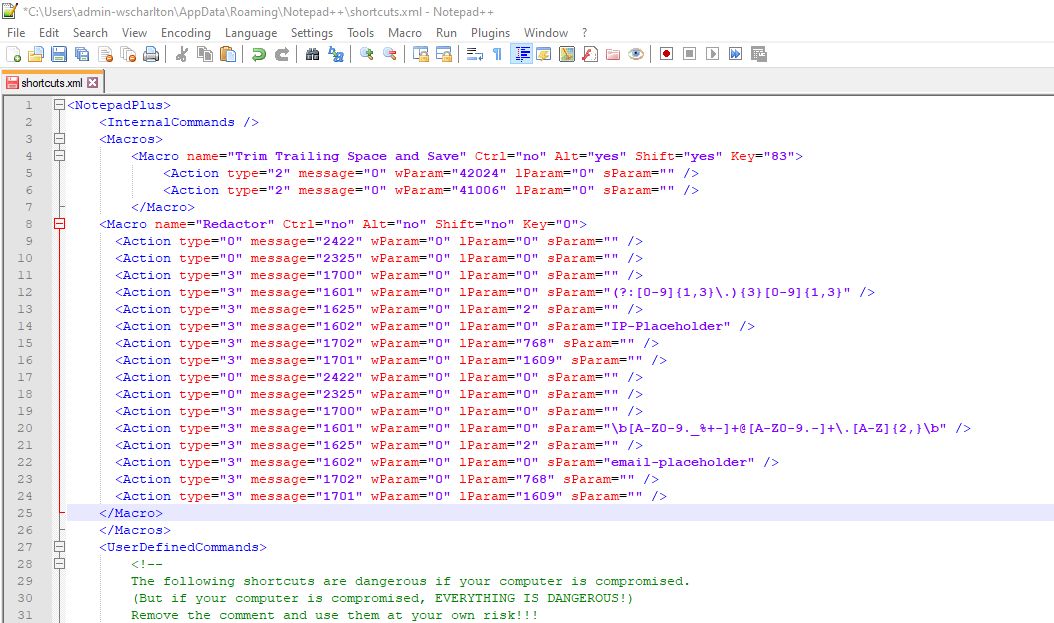Open the Plugins menu
The width and height of the screenshot is (1054, 623).
coord(490,33)
